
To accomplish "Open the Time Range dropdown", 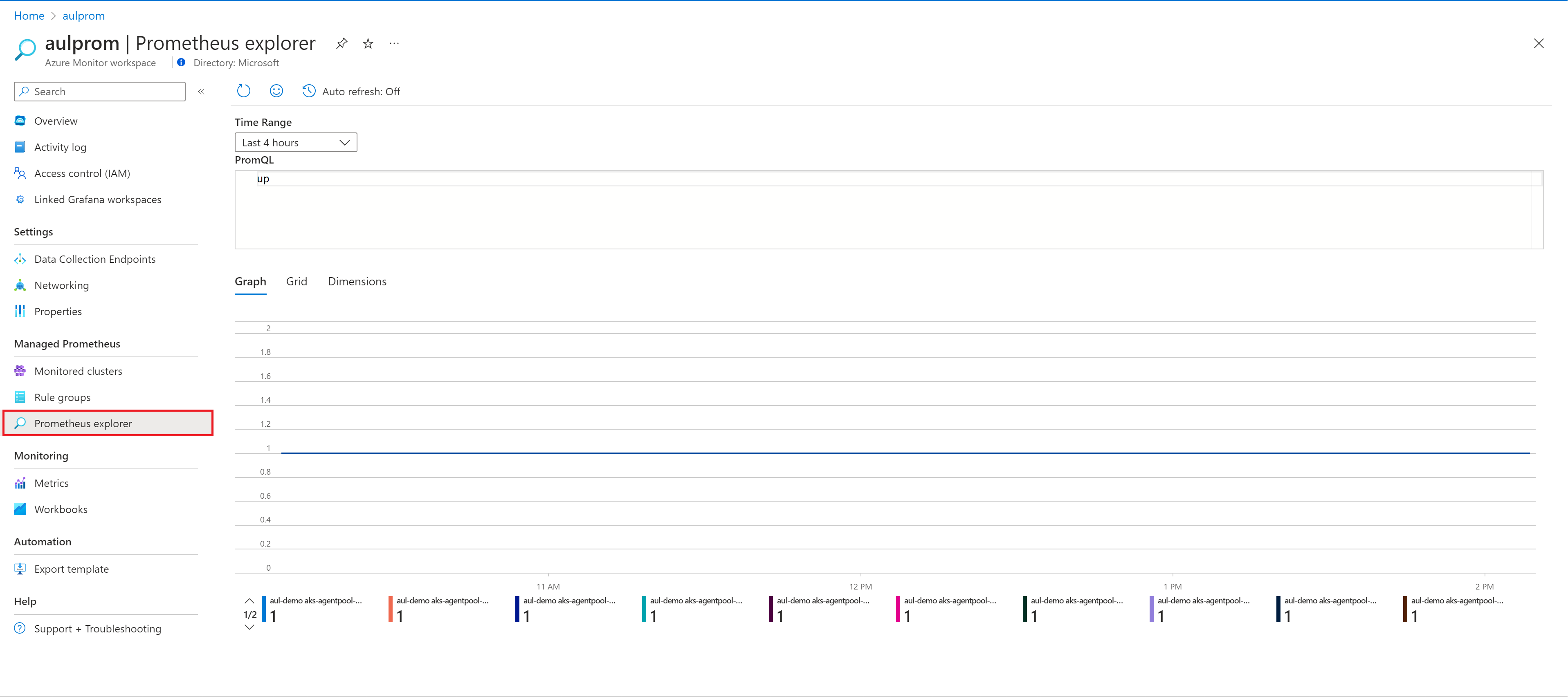I will (x=296, y=142).
